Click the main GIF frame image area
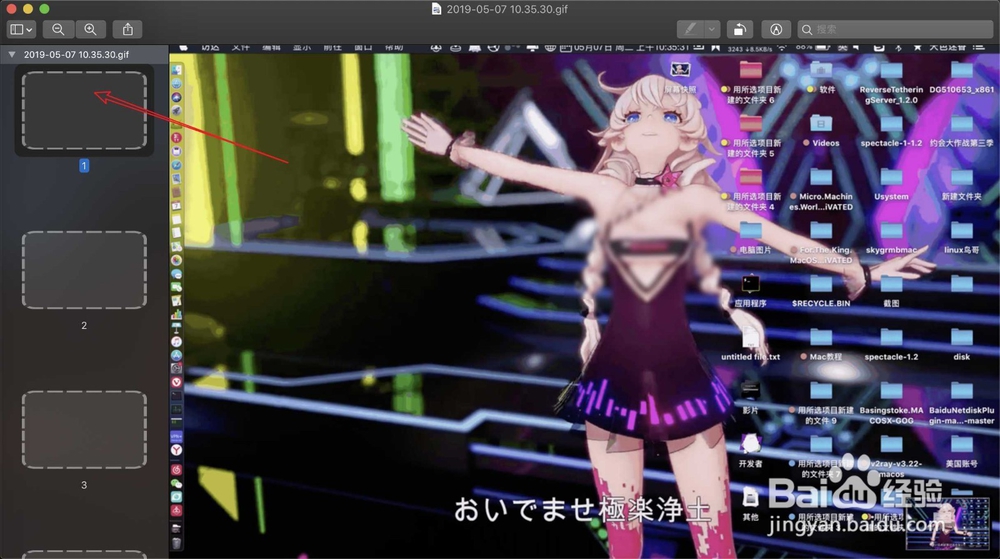 click(x=584, y=301)
